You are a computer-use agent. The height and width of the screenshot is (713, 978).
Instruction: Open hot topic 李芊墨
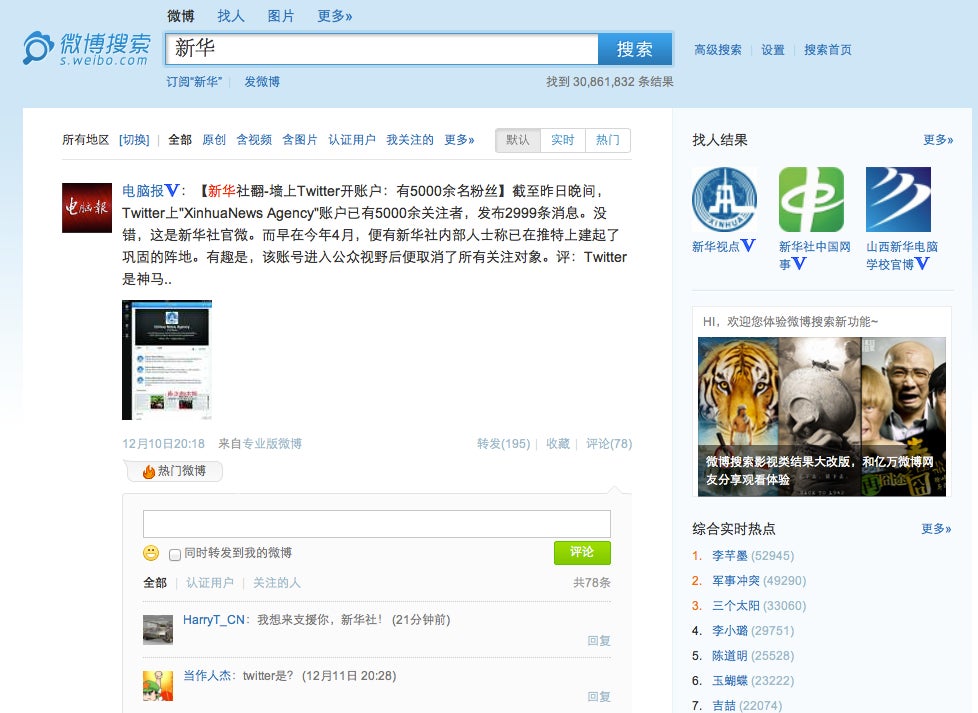730,556
